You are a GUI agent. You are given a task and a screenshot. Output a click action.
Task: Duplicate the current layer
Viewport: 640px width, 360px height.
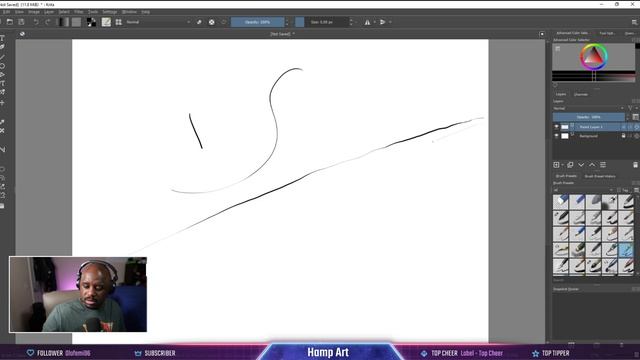pyautogui.click(x=570, y=165)
